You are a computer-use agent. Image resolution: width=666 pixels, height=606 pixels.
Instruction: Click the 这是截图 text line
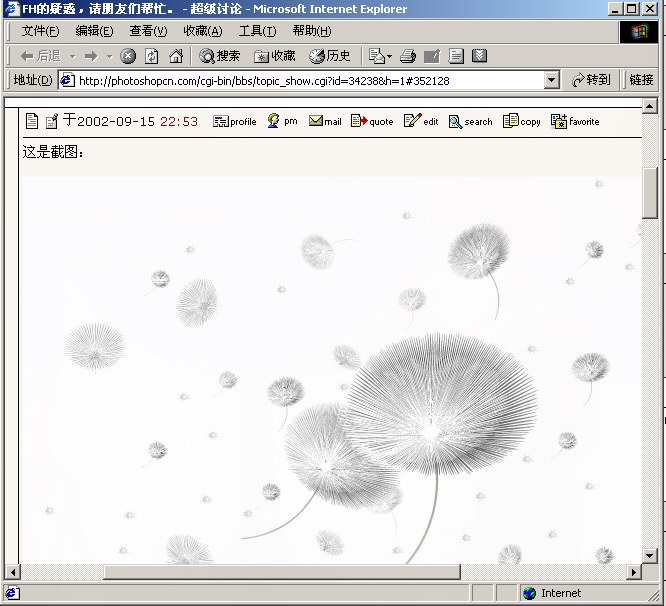[53, 152]
